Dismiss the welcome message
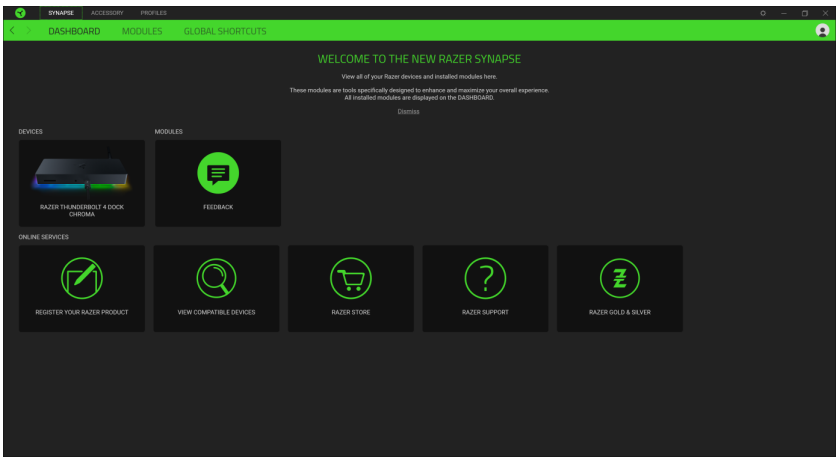The image size is (838, 467). (x=408, y=111)
